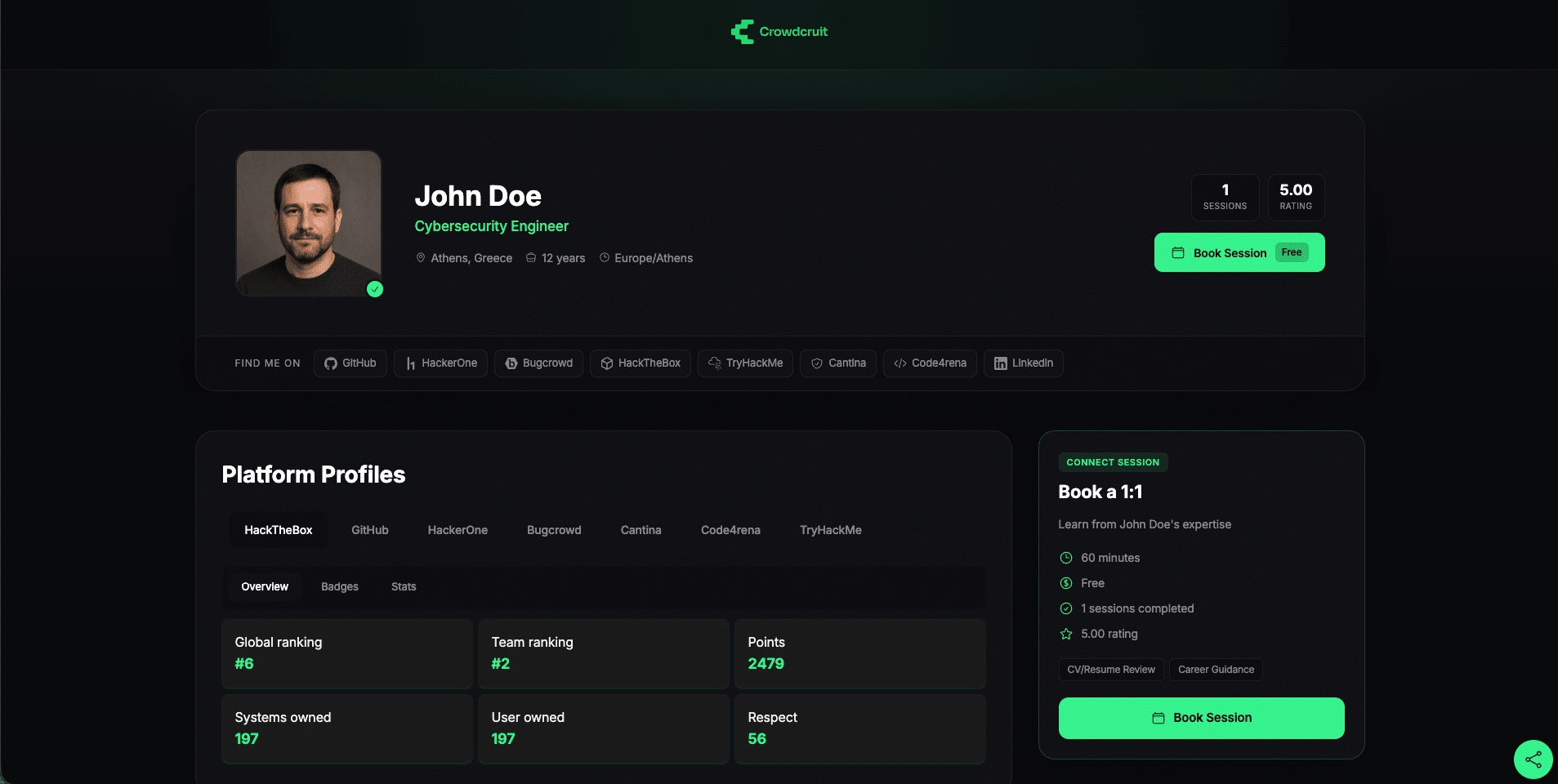Open the Badges sub-tab
This screenshot has height=784, width=1558.
pos(340,586)
